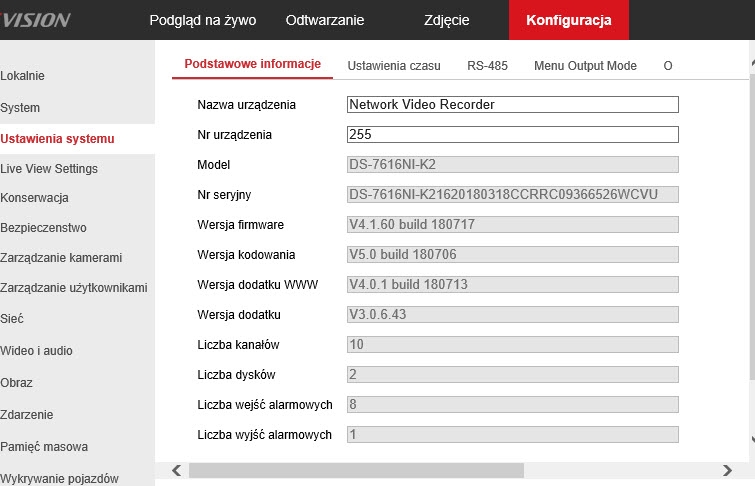Viewport: 755px width, 486px height.
Task: Select the Konfiguracja tab
Action: [568, 20]
